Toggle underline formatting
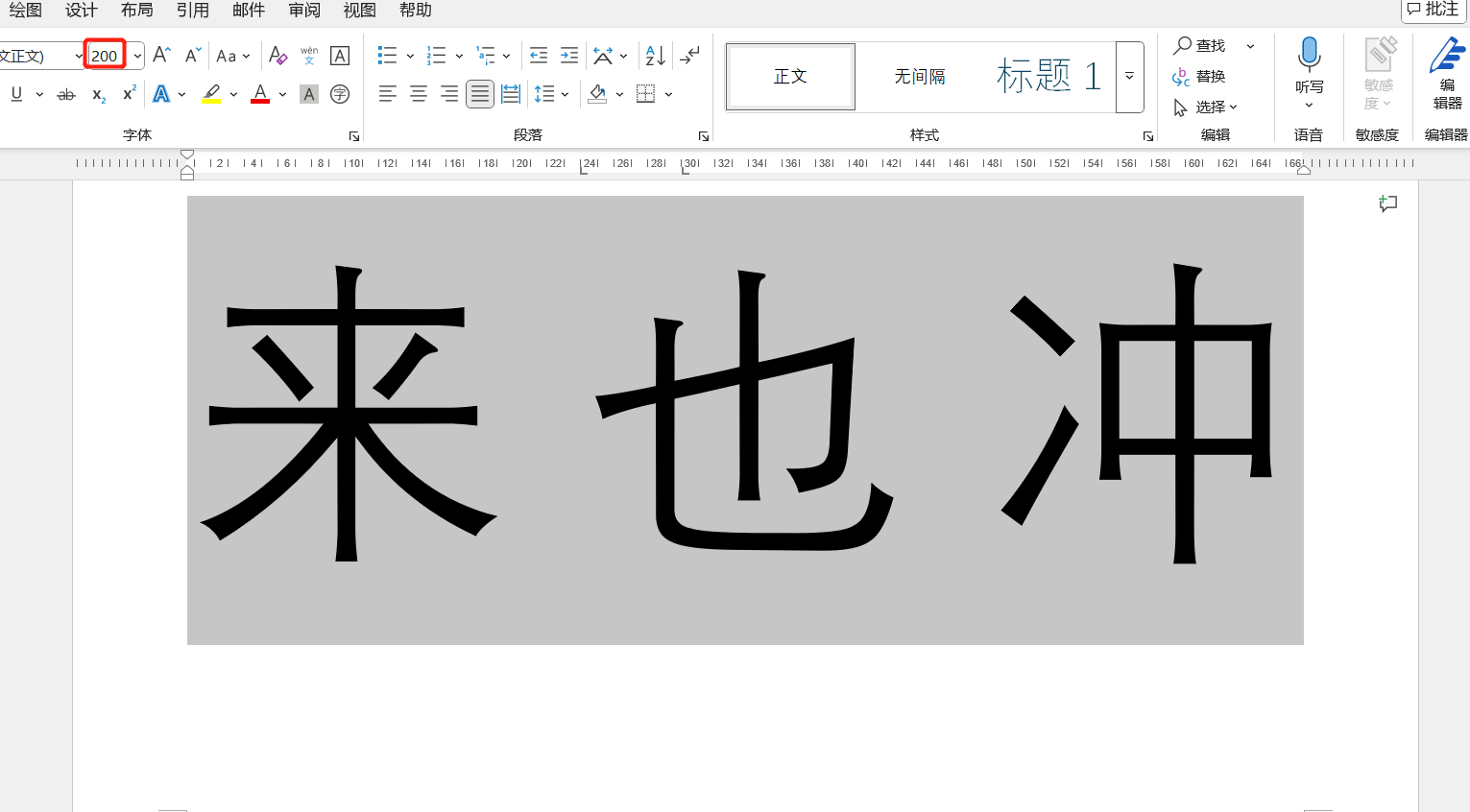Screen dimensions: 1470x812 tap(16, 94)
